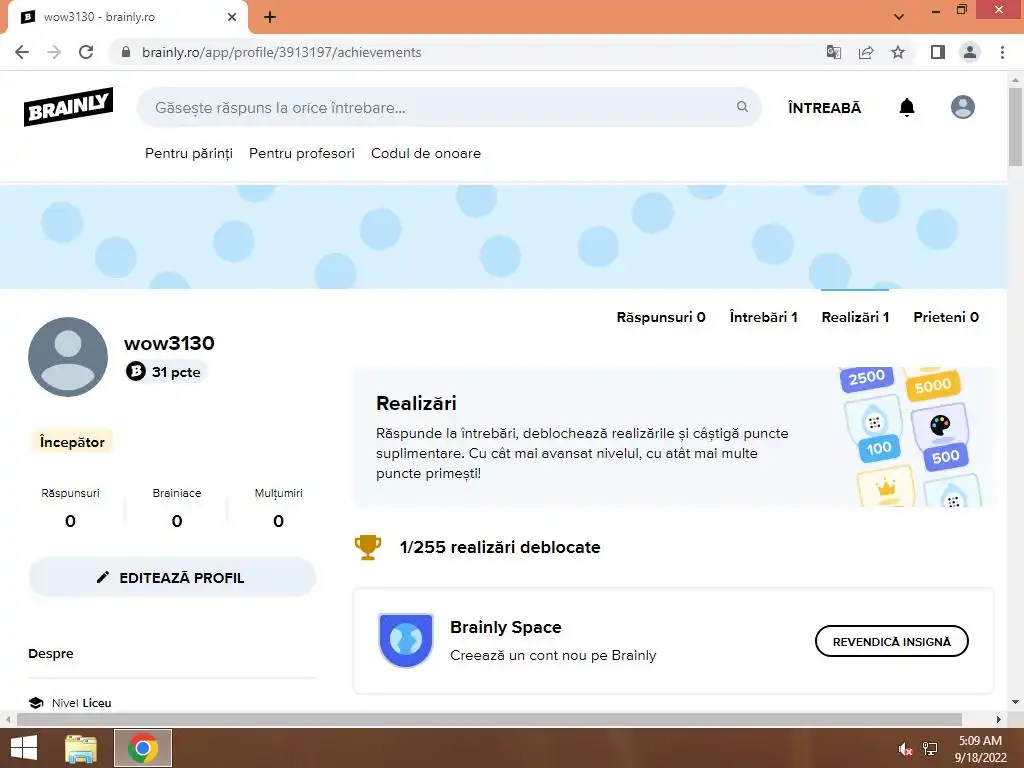Focus the Găsește răspuns search field
The image size is (1024, 768).
coord(449,107)
